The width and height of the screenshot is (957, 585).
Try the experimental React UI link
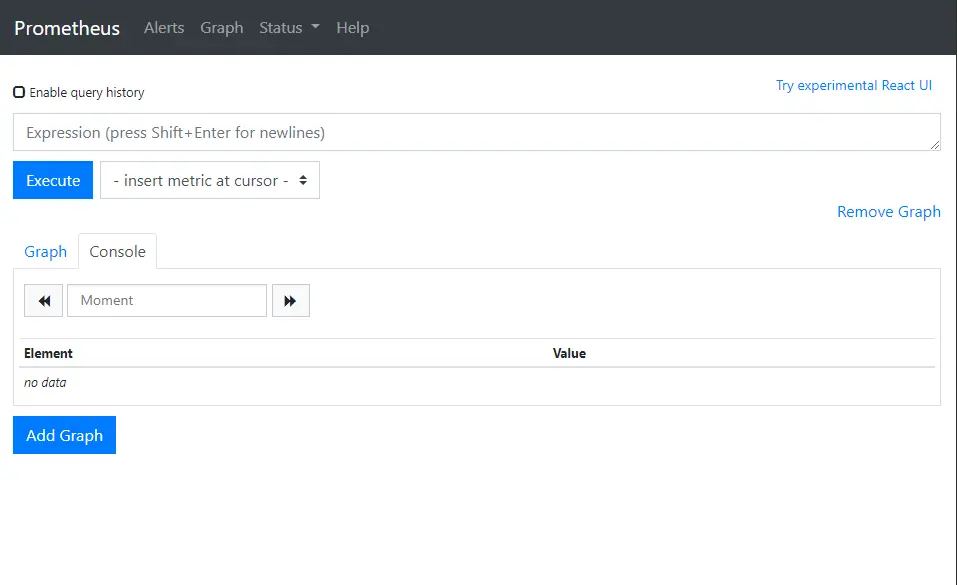coord(853,86)
